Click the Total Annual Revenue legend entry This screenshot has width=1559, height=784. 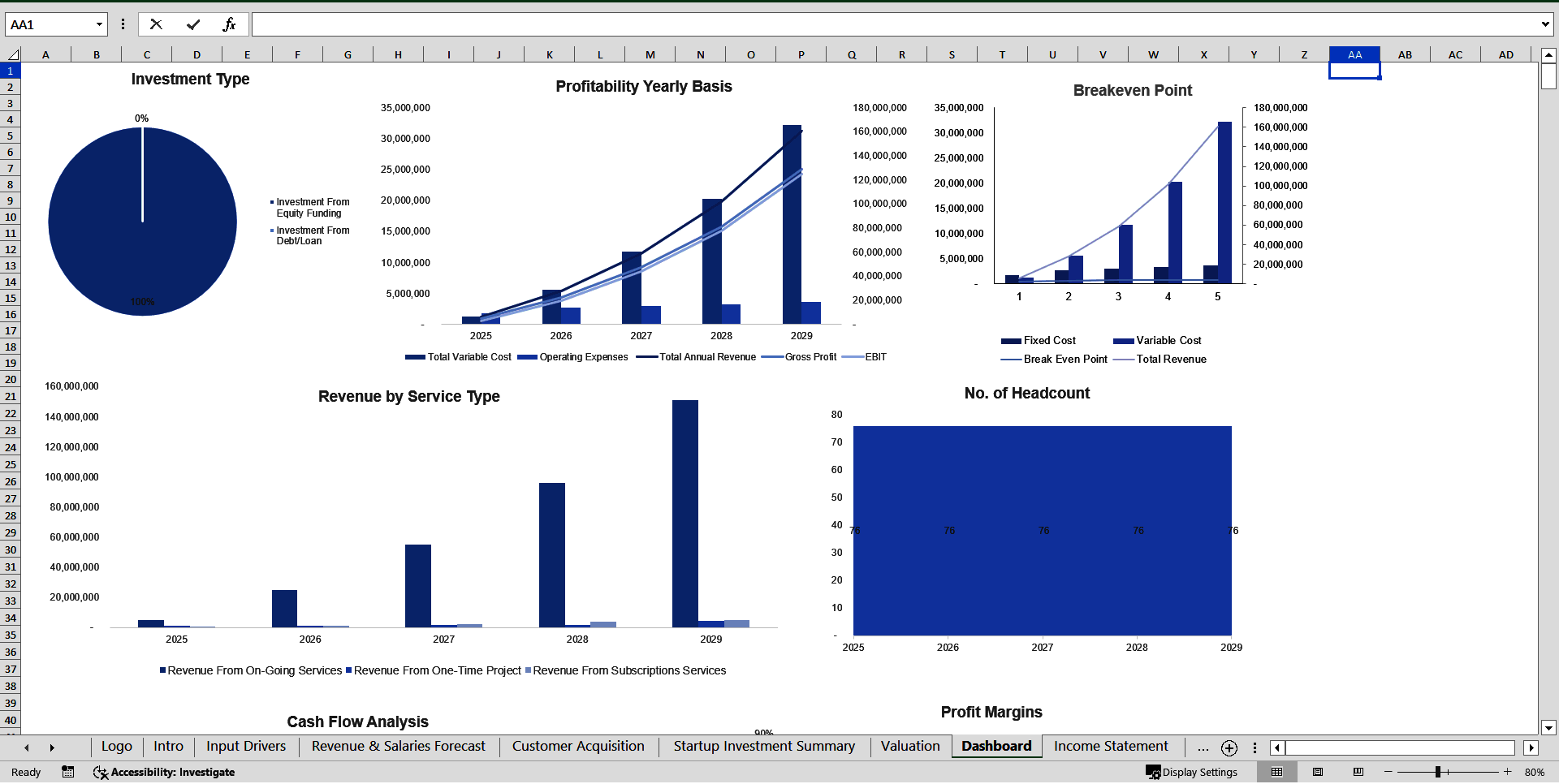(697, 357)
